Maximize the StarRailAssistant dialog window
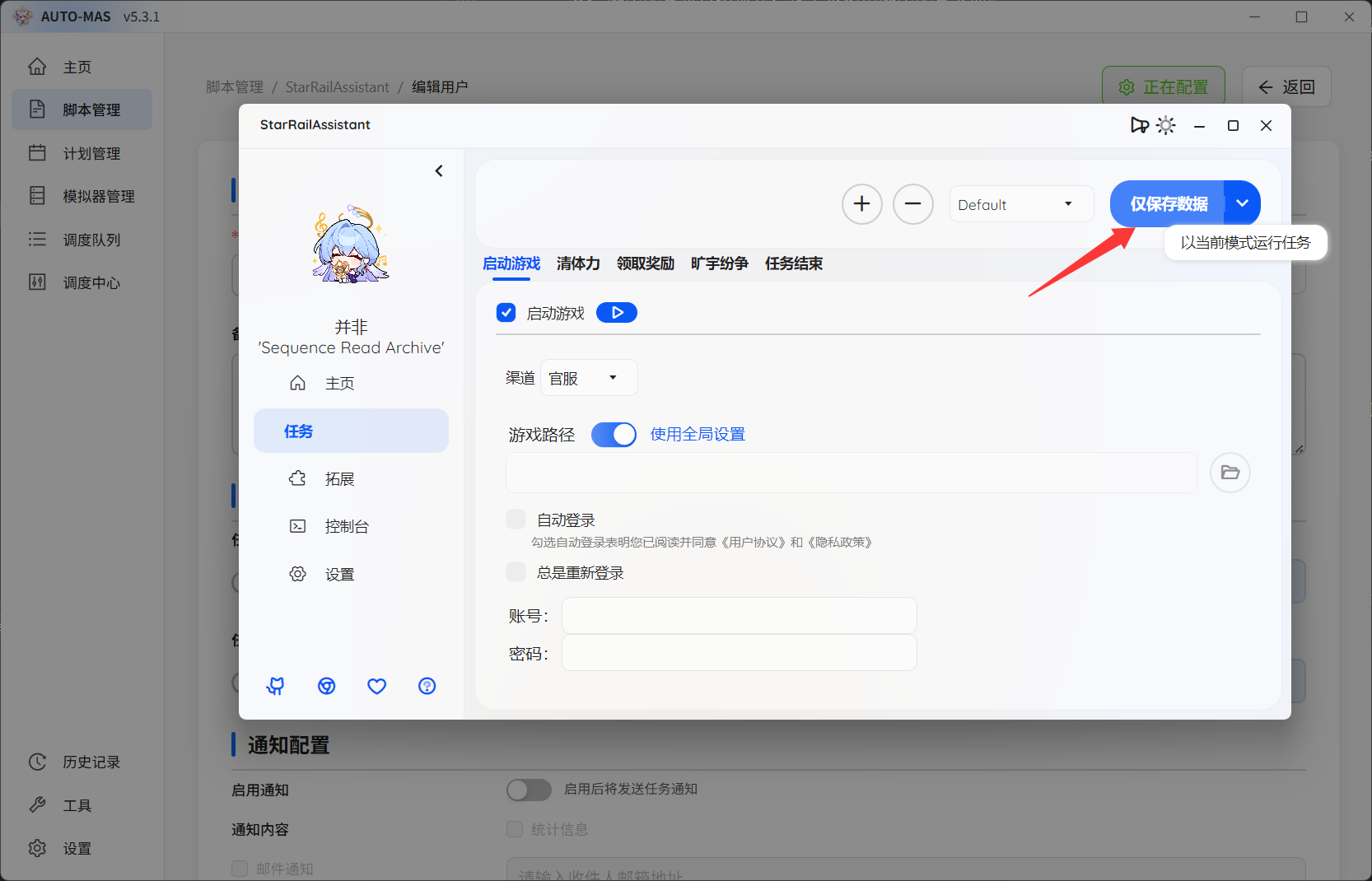1372x881 pixels. (x=1233, y=125)
